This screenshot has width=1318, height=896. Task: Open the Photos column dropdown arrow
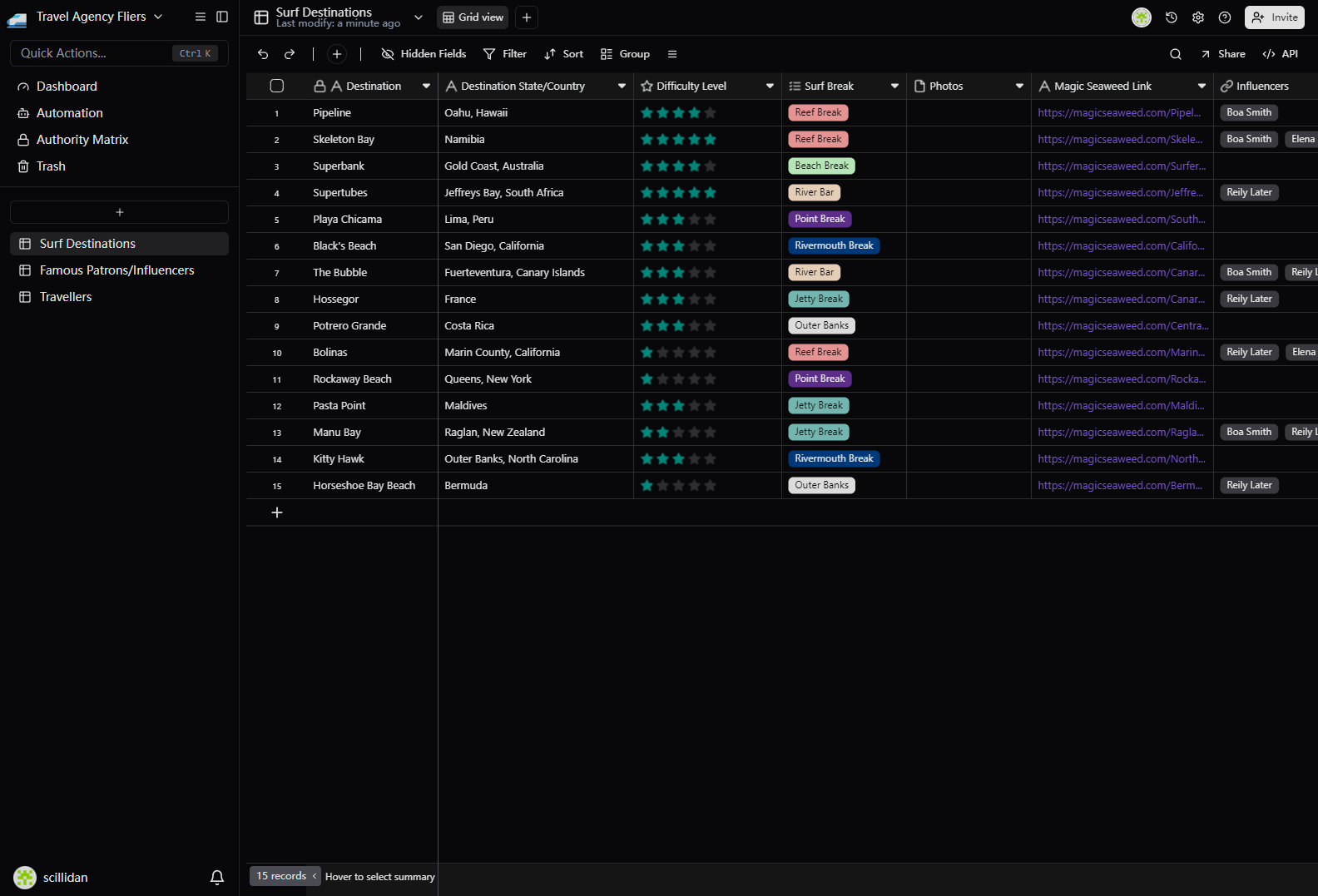(1019, 87)
